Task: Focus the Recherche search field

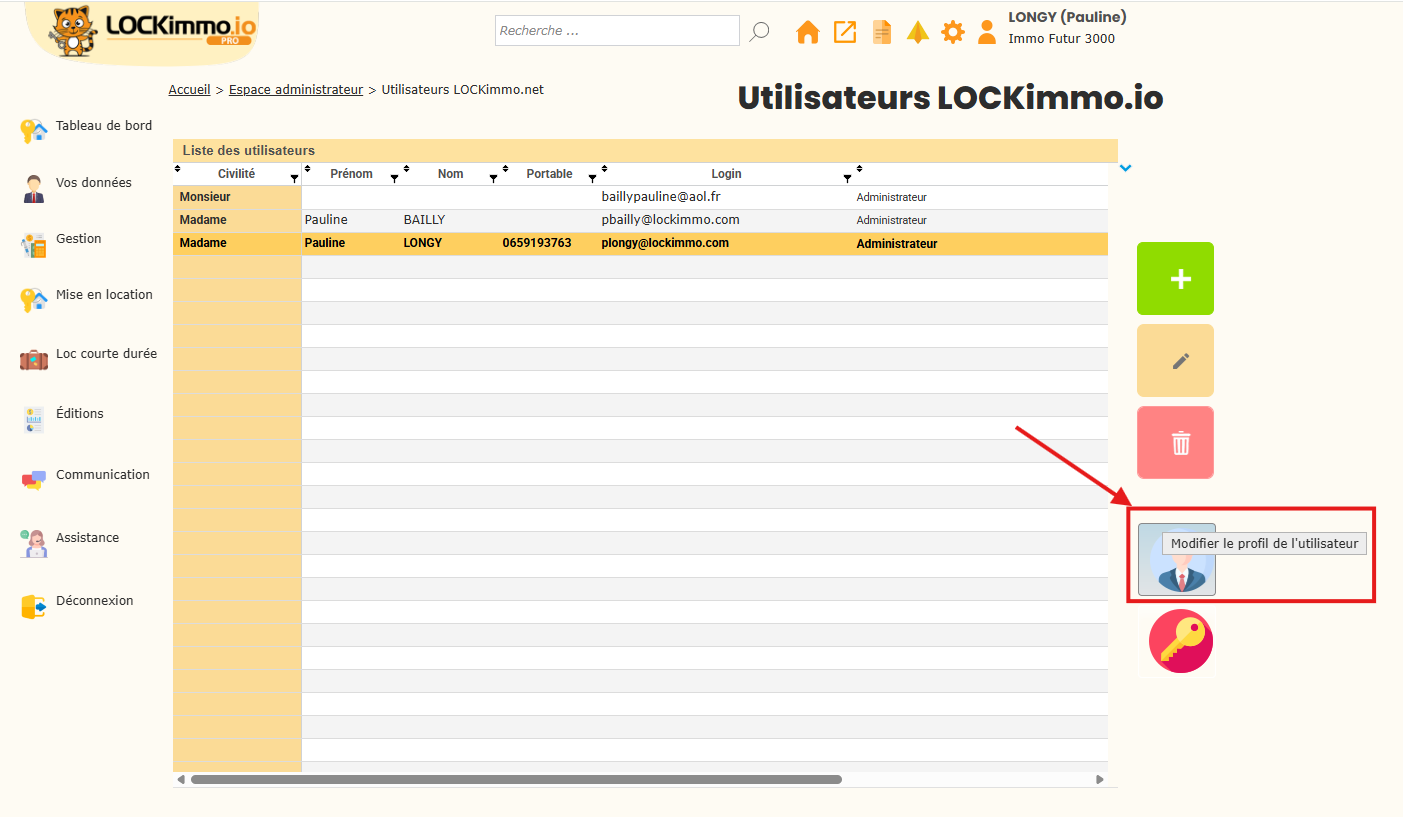Action: 617,31
